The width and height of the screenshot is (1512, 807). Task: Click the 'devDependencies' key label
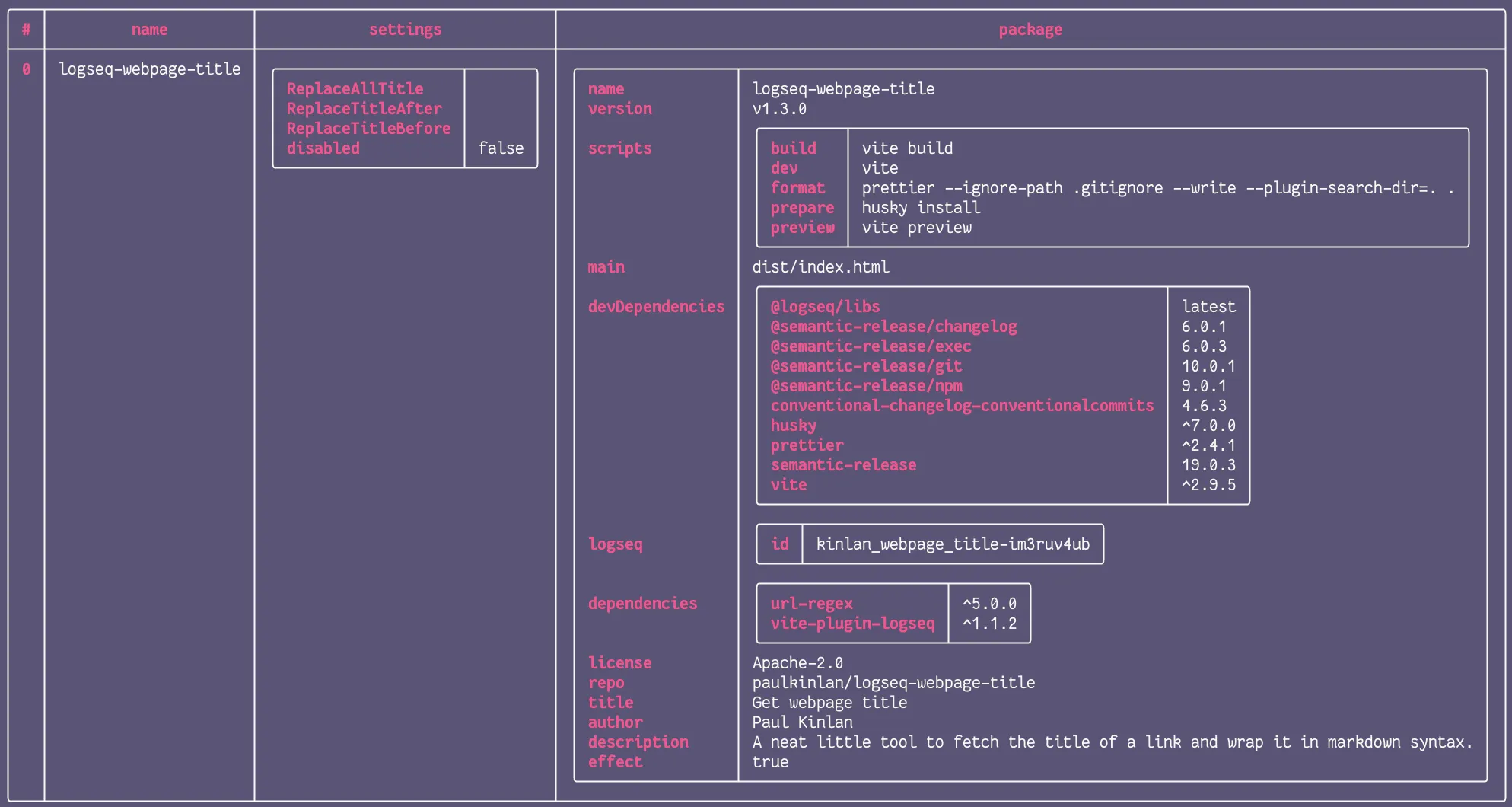(656, 307)
